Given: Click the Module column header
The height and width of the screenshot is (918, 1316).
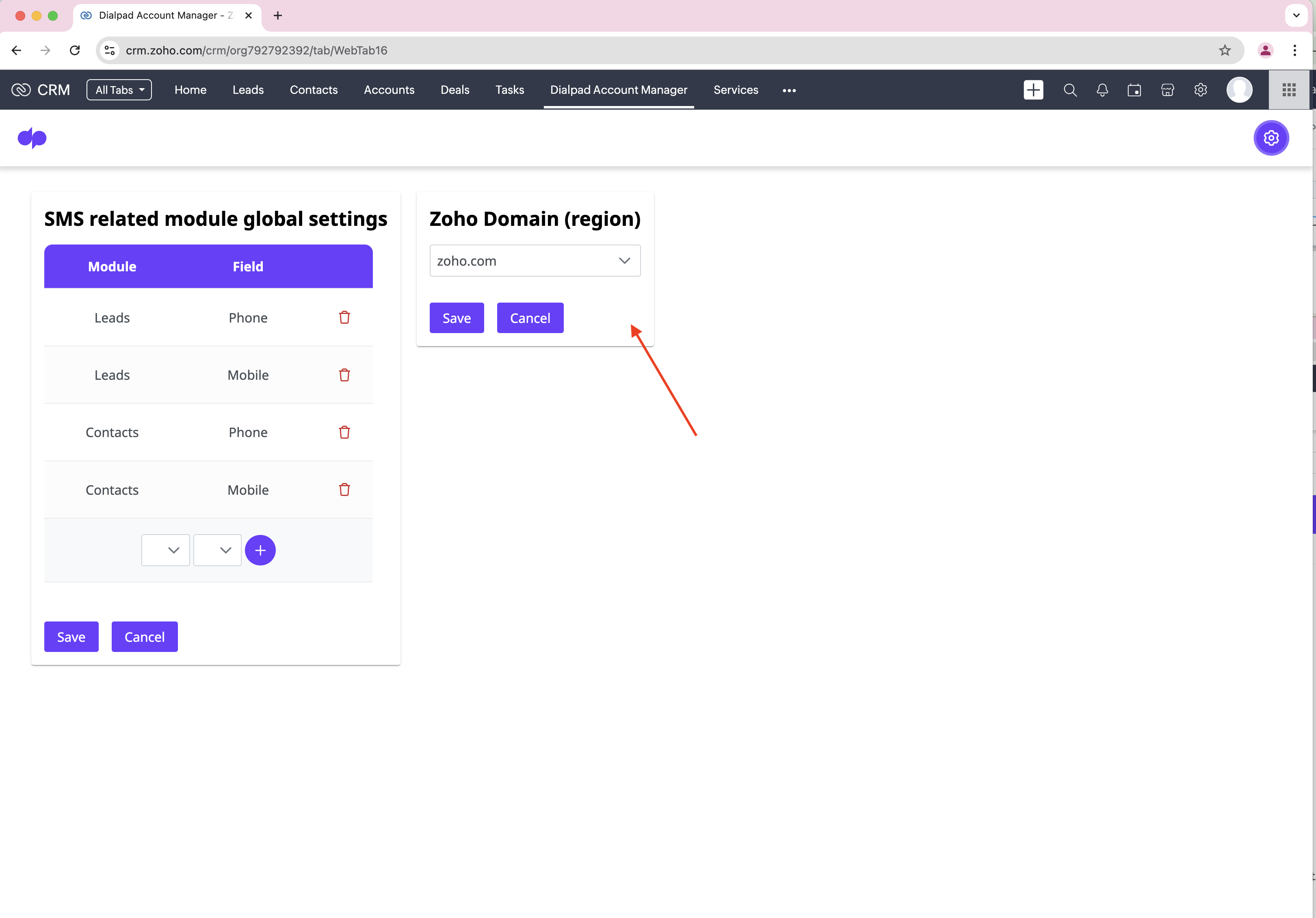Looking at the screenshot, I should [112, 266].
